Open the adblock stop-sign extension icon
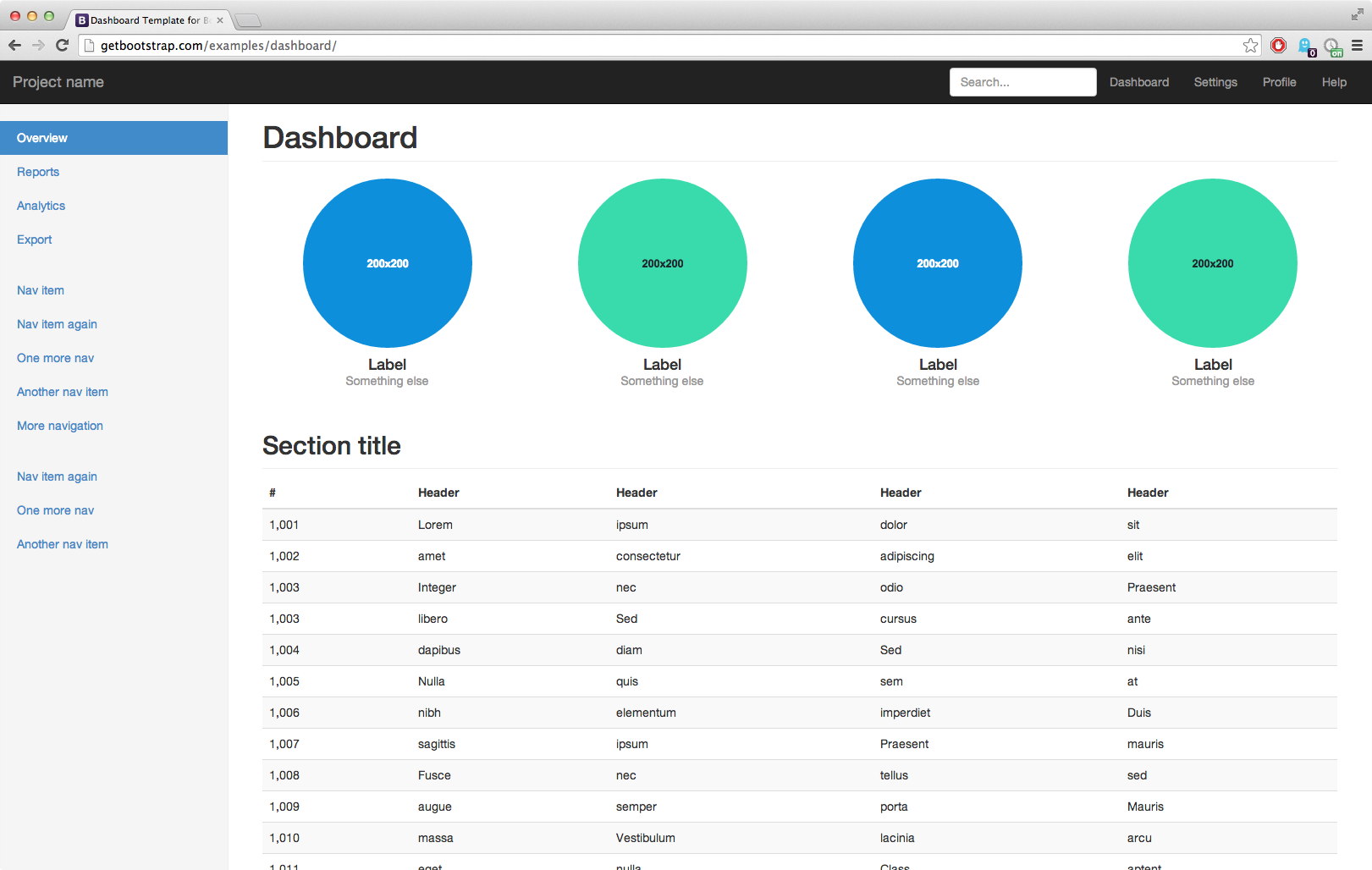1372x870 pixels. pyautogui.click(x=1279, y=45)
